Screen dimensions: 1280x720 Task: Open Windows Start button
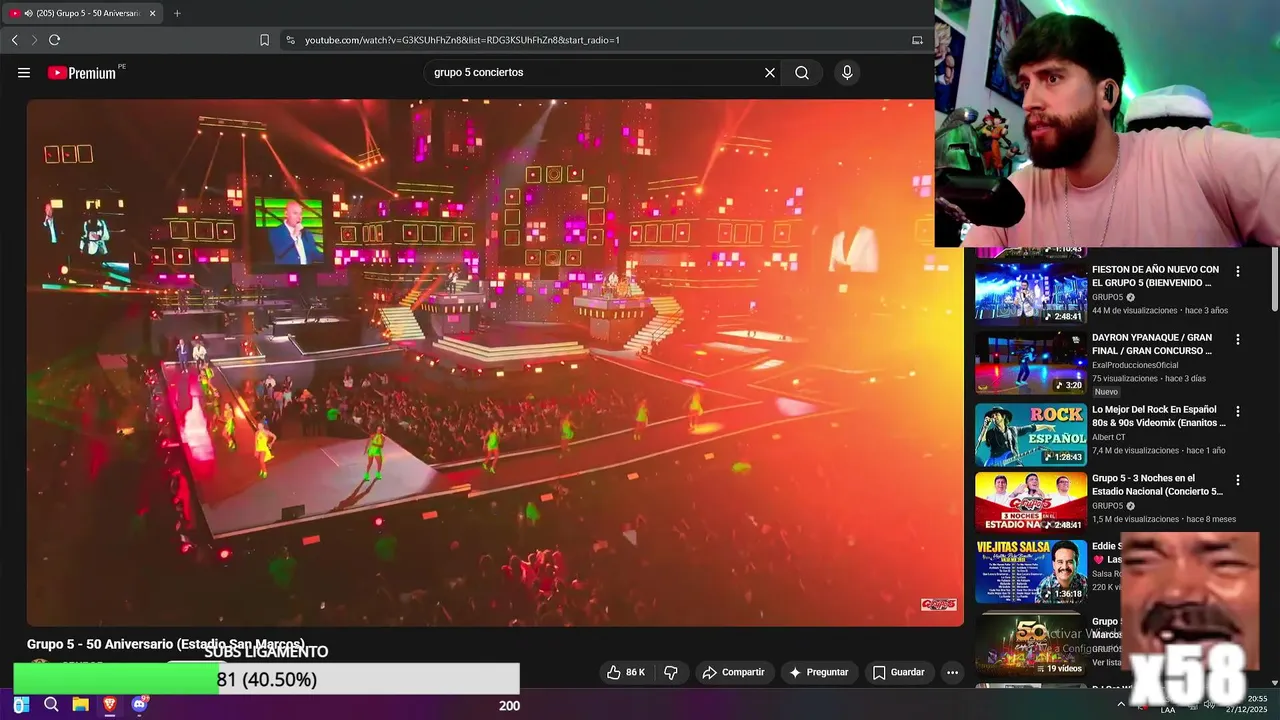coord(21,705)
